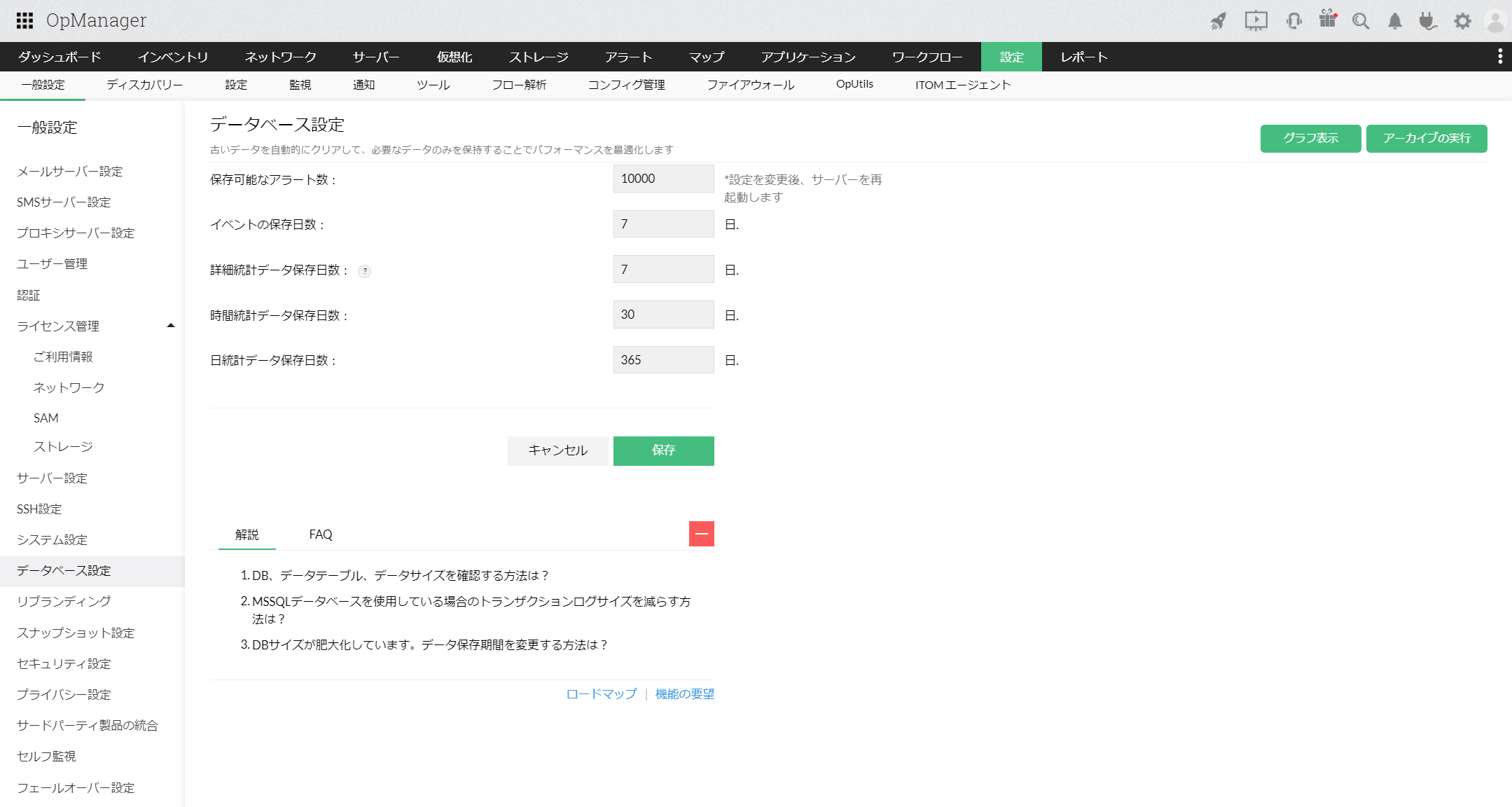Viewport: 1512px width, 807px height.
Task: Switch to the ファイアウォール sub-tab
Action: 750,85
